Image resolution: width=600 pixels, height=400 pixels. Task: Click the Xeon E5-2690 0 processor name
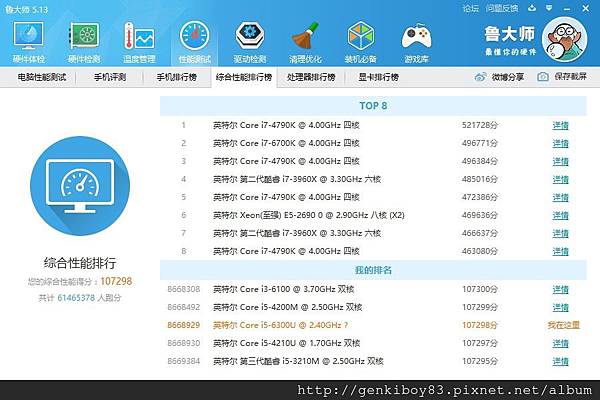(x=309, y=216)
